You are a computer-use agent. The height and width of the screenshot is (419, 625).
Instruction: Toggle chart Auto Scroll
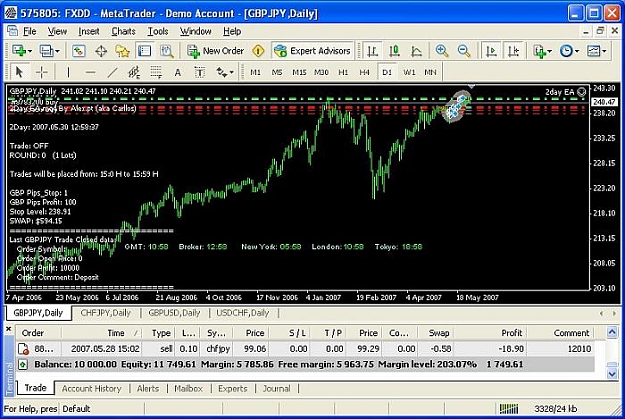coord(491,51)
